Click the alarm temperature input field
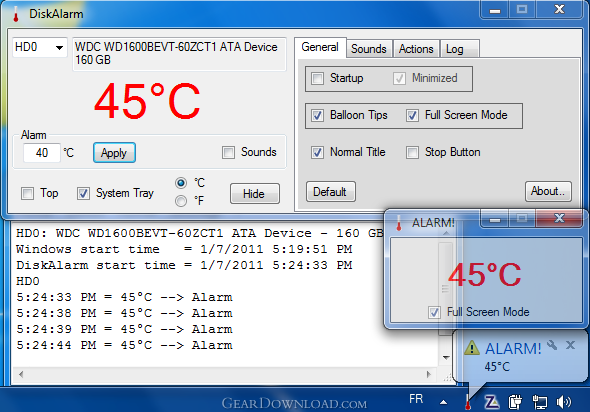The height and width of the screenshot is (412, 590). pyautogui.click(x=42, y=153)
